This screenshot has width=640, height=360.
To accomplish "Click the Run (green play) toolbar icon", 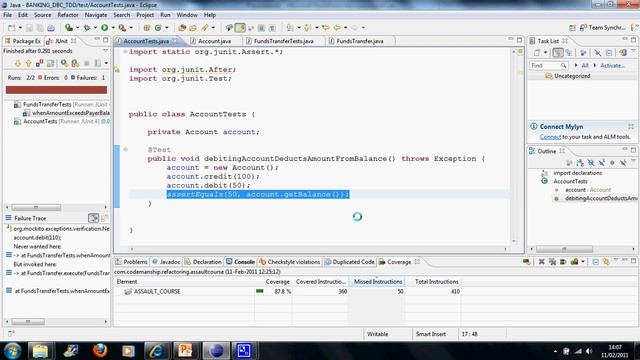I will [x=104, y=27].
